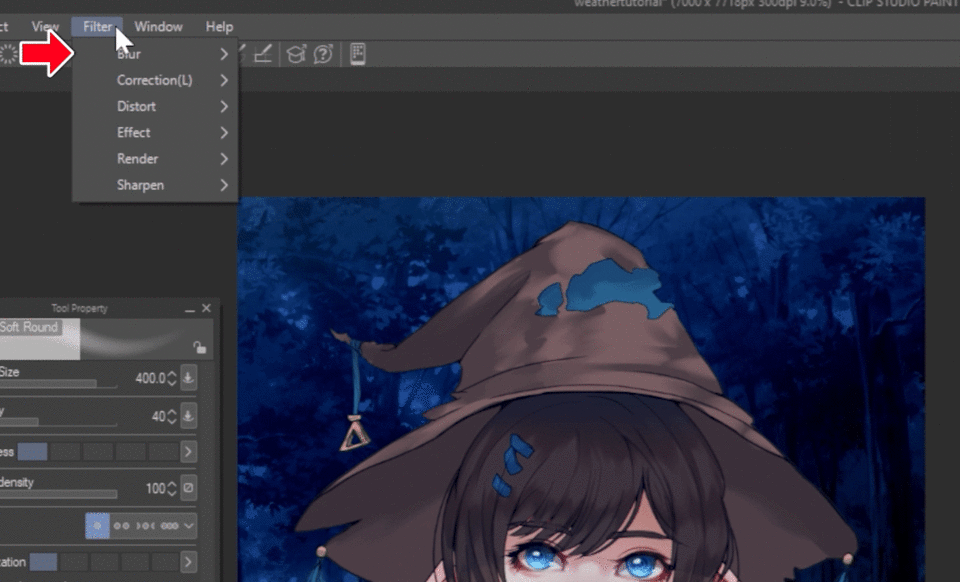Open the Window menu
This screenshot has width=960, height=582.
point(158,27)
